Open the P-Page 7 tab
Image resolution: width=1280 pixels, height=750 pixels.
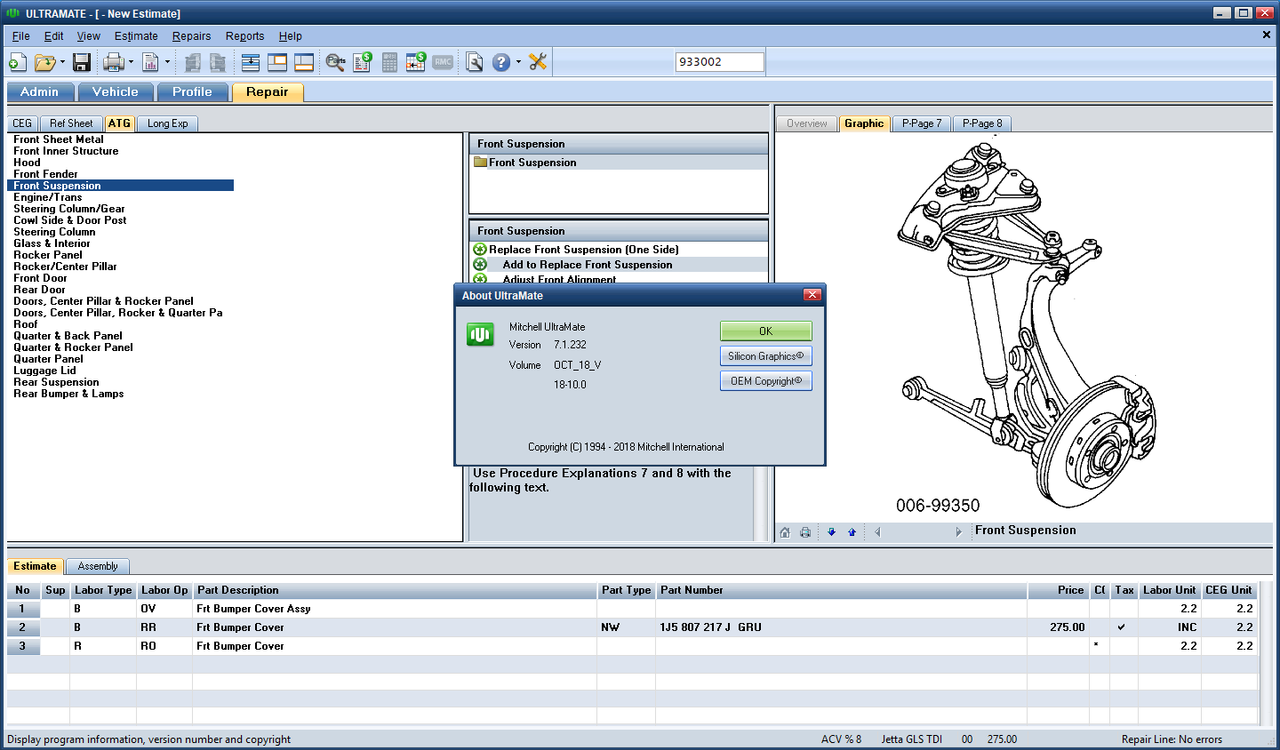pos(921,124)
